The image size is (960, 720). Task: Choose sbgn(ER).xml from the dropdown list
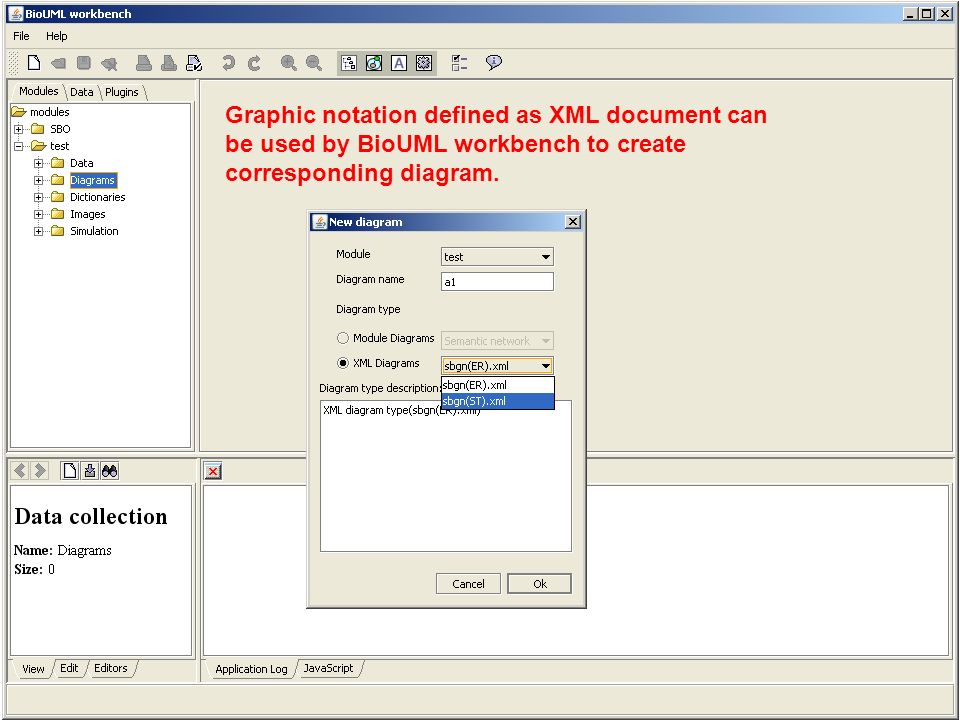pyautogui.click(x=497, y=385)
